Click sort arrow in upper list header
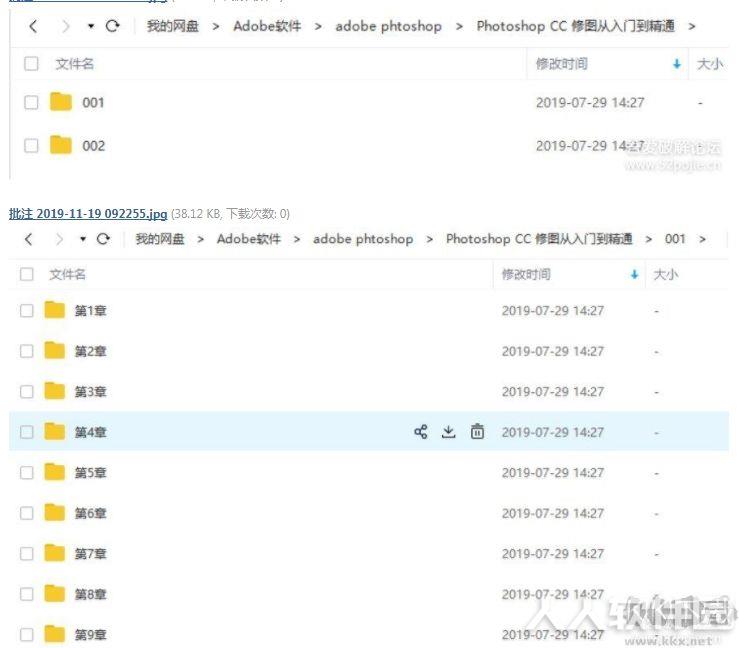This screenshot has width=739, height=648. [677, 64]
